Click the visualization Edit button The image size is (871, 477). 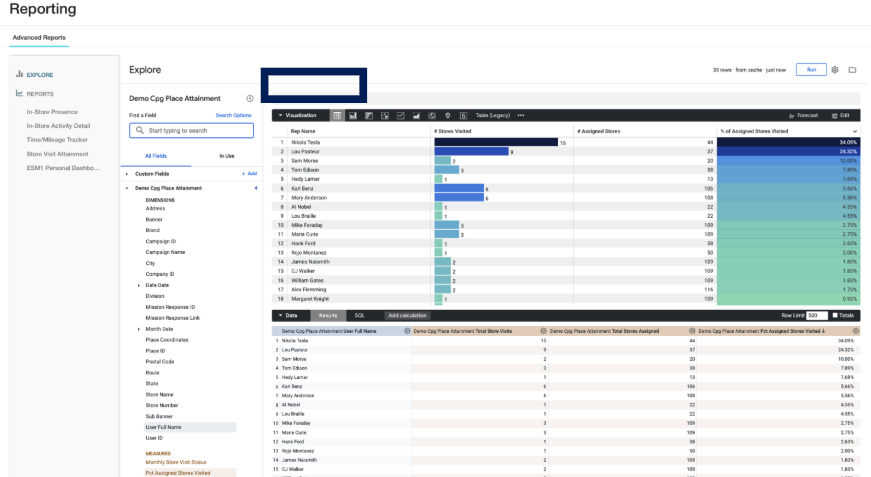[x=840, y=116]
